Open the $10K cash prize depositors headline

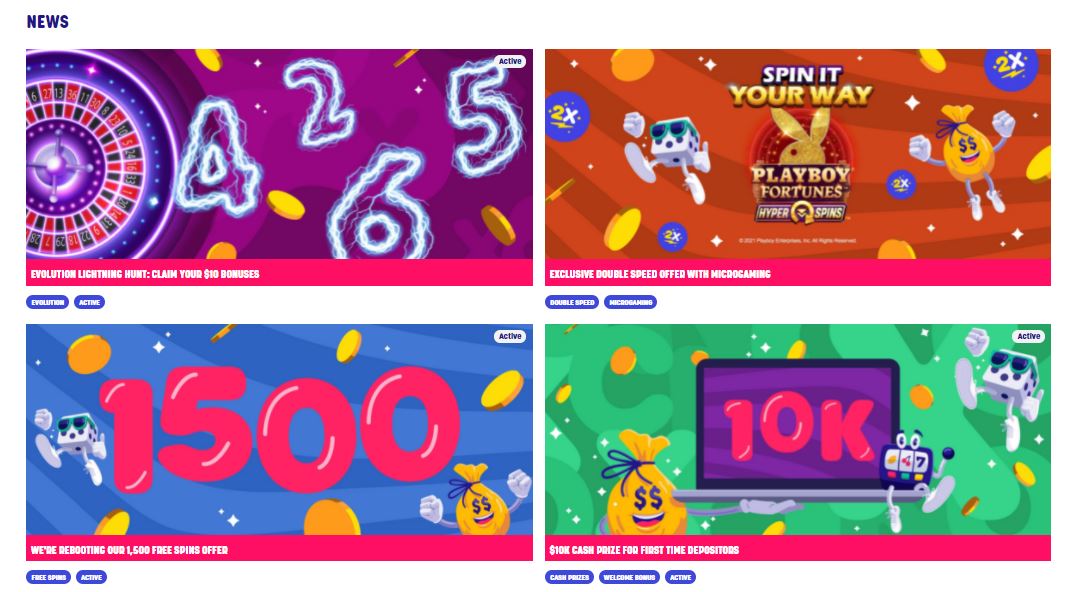[644, 550]
